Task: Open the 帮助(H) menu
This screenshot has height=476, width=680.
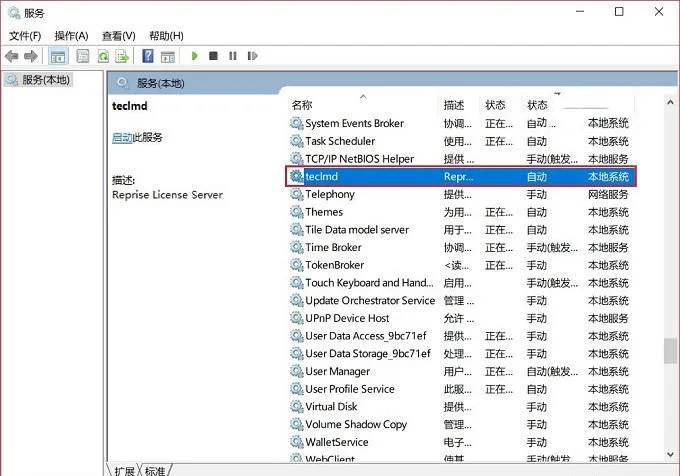Action: click(166, 36)
